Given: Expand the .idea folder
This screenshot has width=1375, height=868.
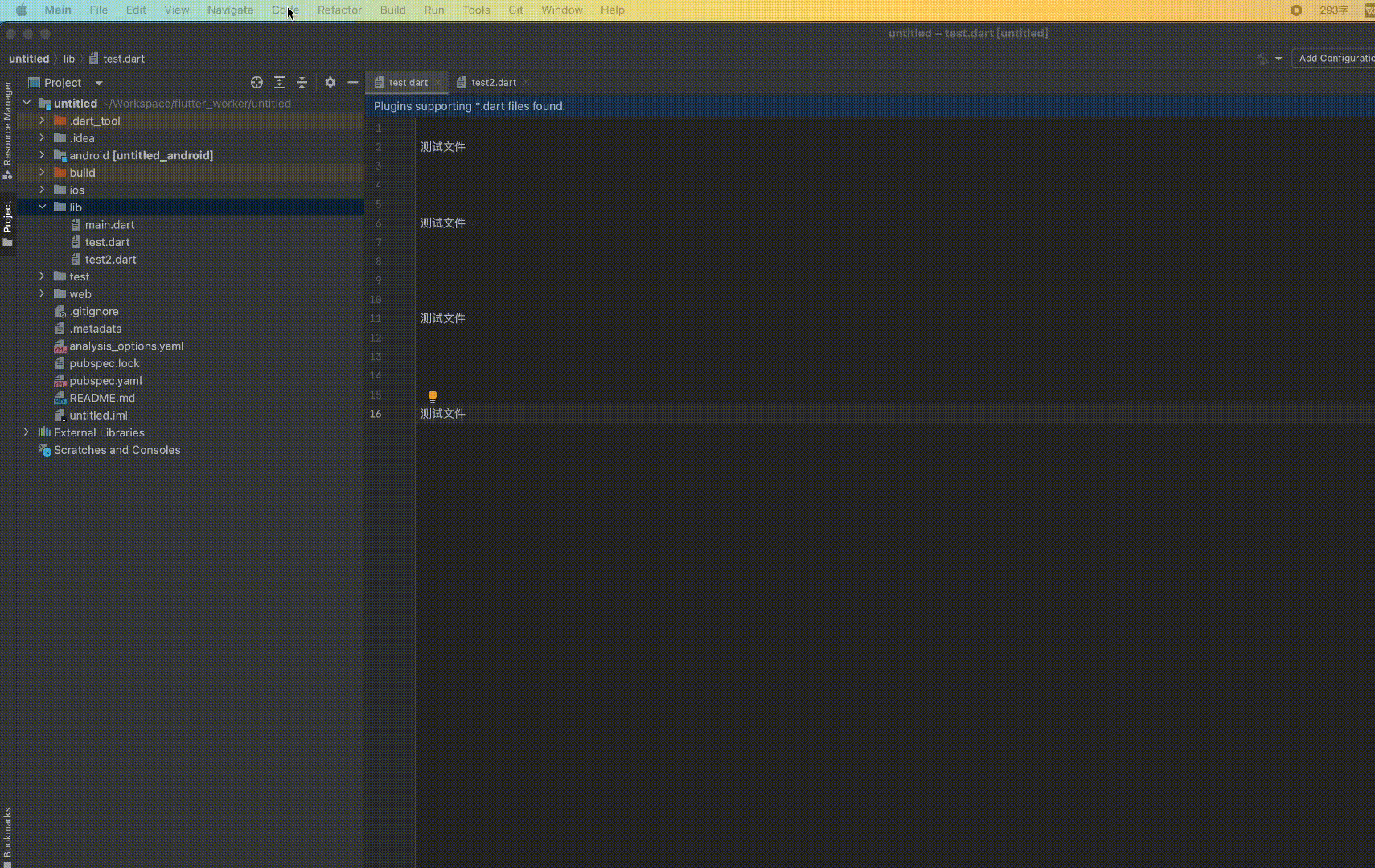Looking at the screenshot, I should [43, 138].
